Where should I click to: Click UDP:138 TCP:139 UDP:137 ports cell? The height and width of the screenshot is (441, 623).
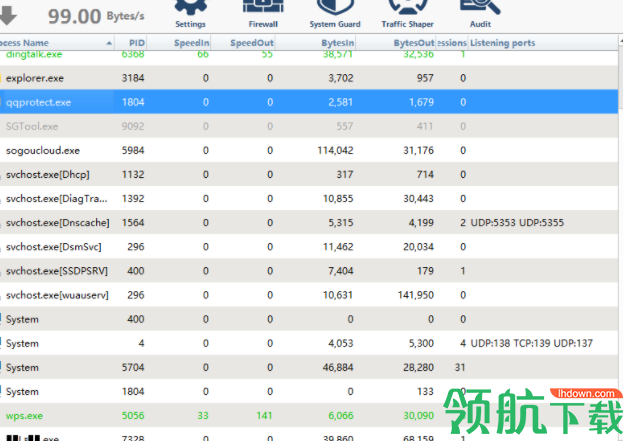pyautogui.click(x=531, y=343)
